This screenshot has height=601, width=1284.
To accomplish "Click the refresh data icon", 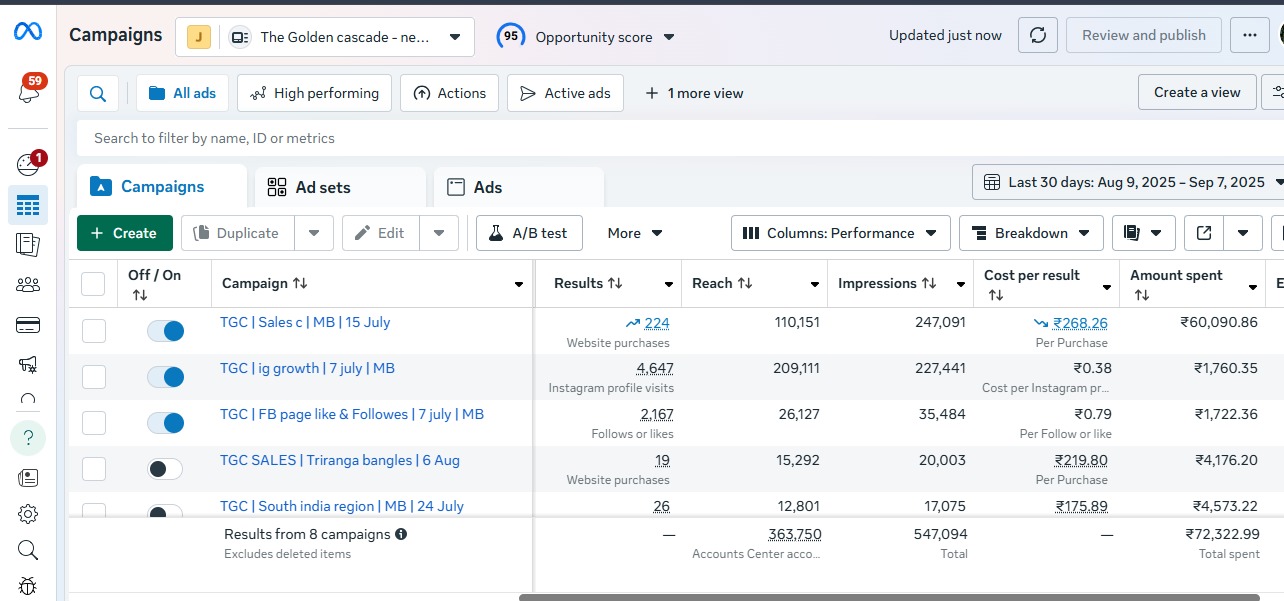I will click(x=1038, y=35).
